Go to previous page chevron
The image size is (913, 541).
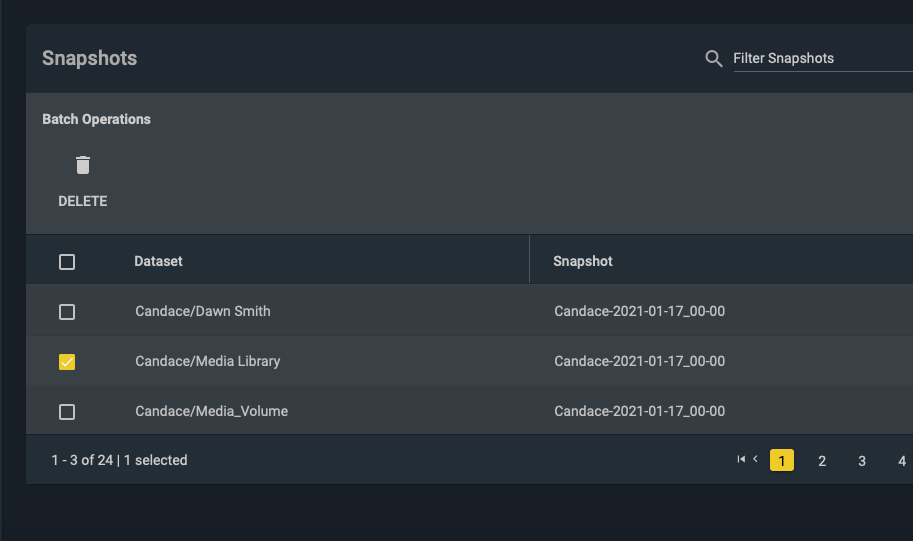(x=755, y=459)
